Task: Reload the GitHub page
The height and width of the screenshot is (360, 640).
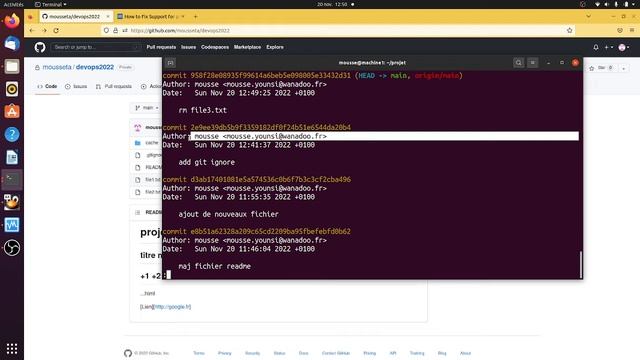Action: [56, 31]
